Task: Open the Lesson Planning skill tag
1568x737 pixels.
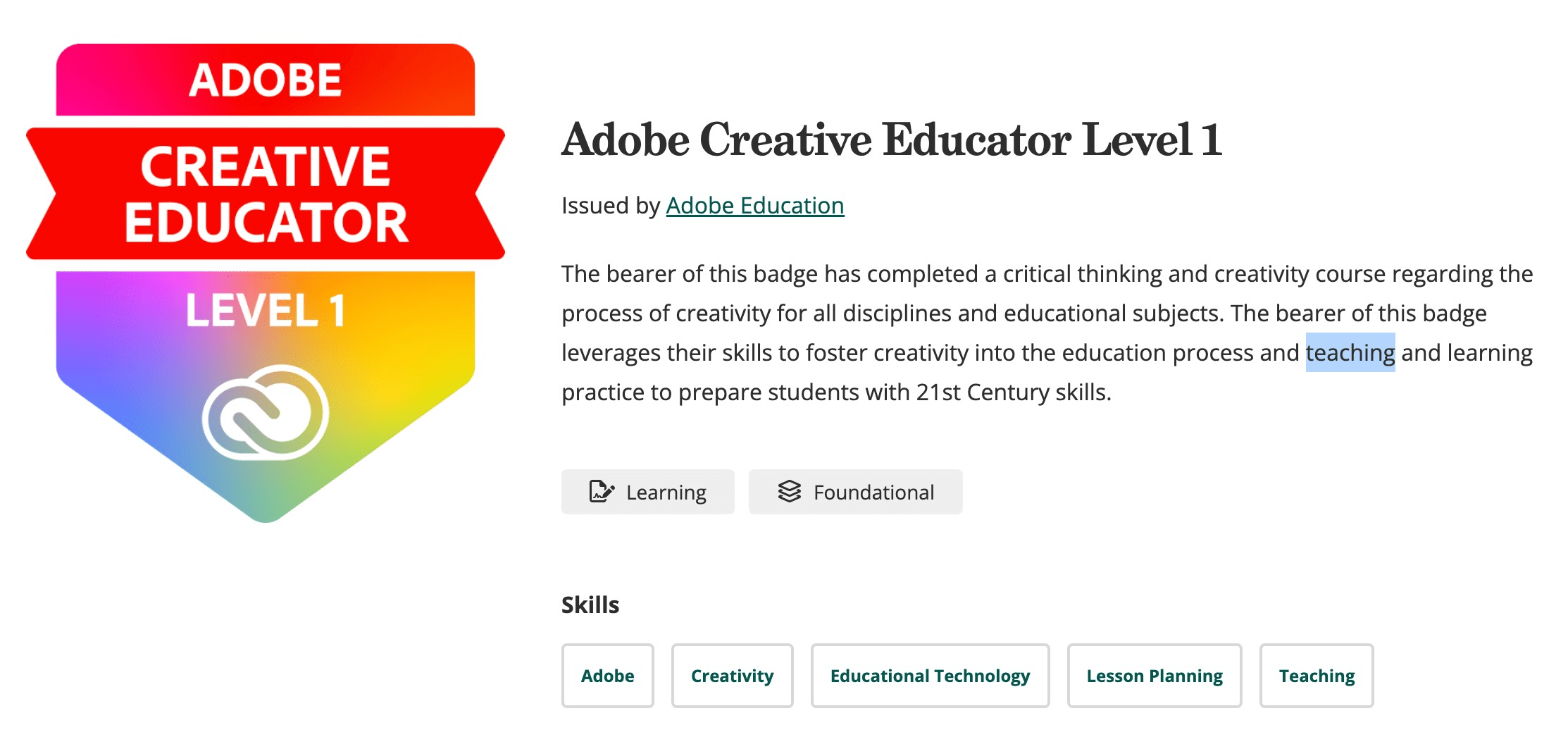Action: click(x=1154, y=676)
